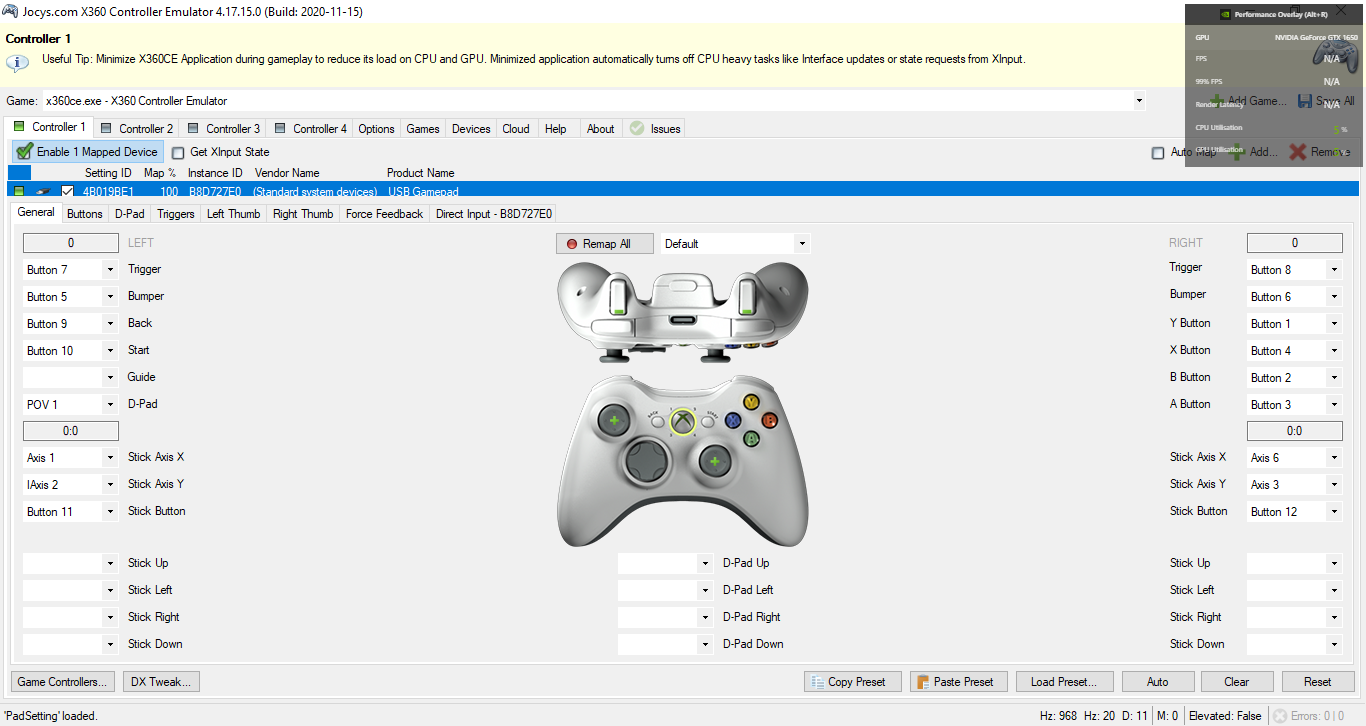1366x726 pixels.
Task: Click the right stick value box showing 0:0
Action: click(1295, 431)
